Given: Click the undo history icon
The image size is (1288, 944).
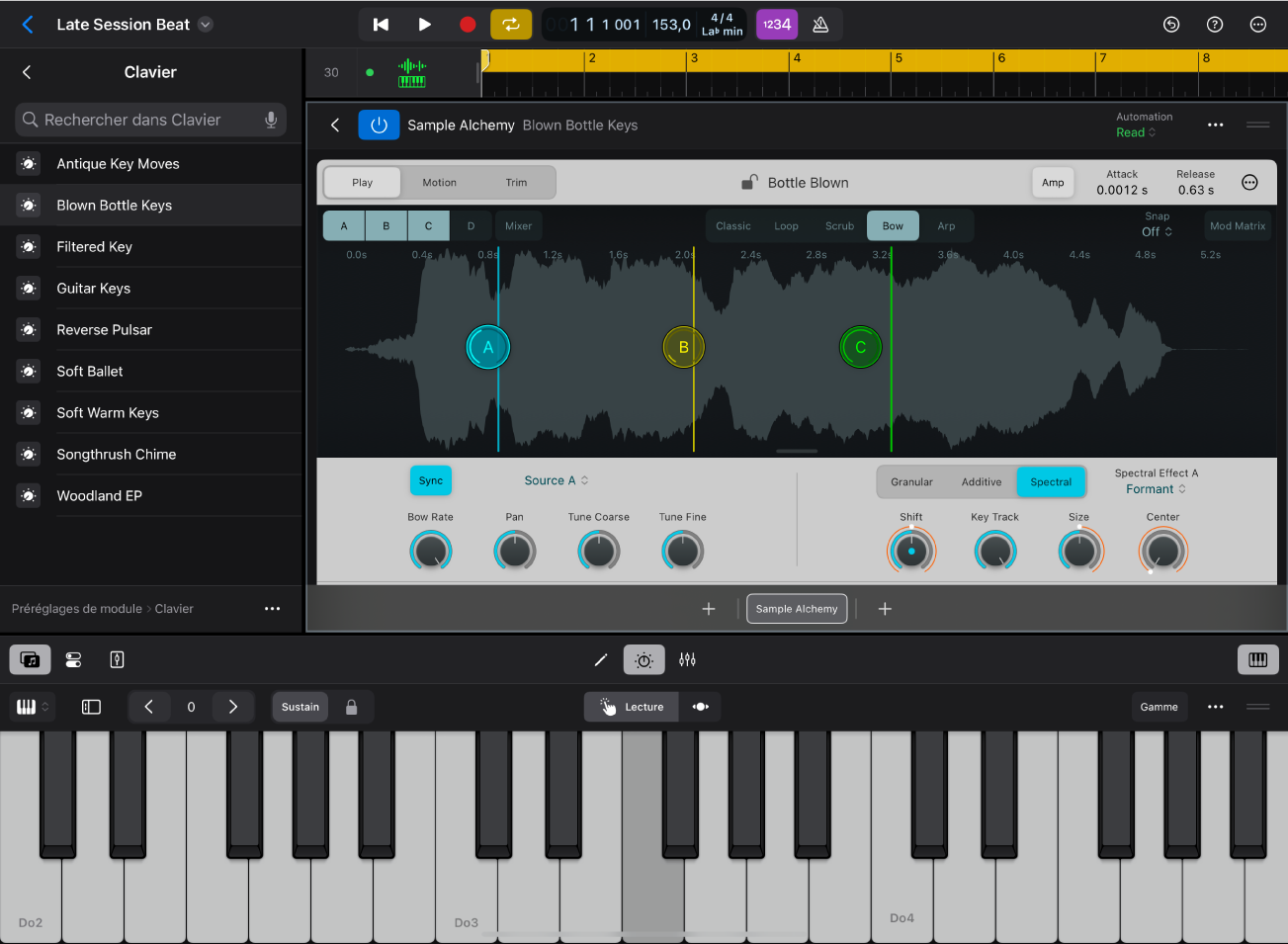Looking at the screenshot, I should pos(1171,25).
